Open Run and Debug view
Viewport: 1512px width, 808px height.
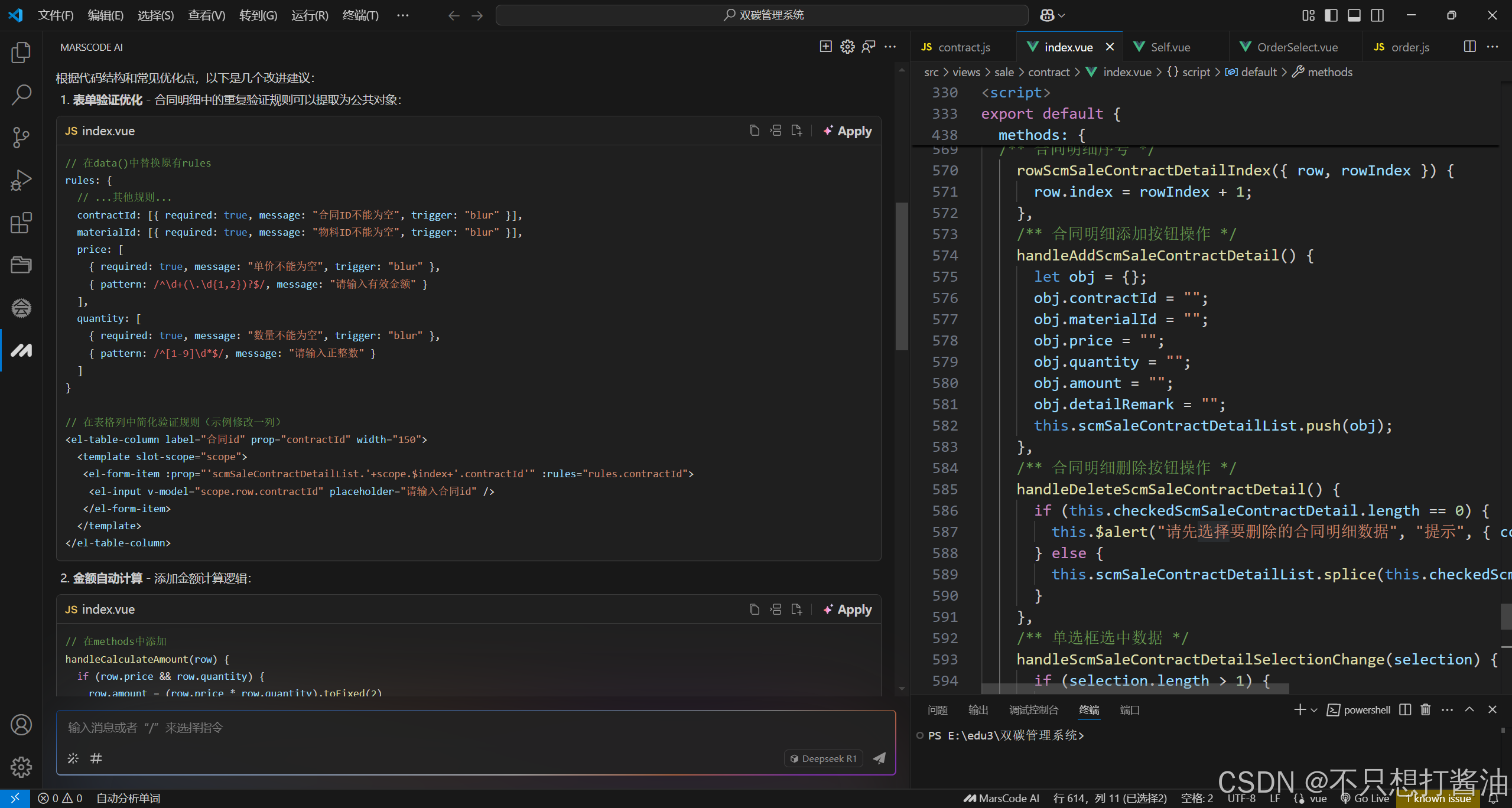(x=21, y=180)
